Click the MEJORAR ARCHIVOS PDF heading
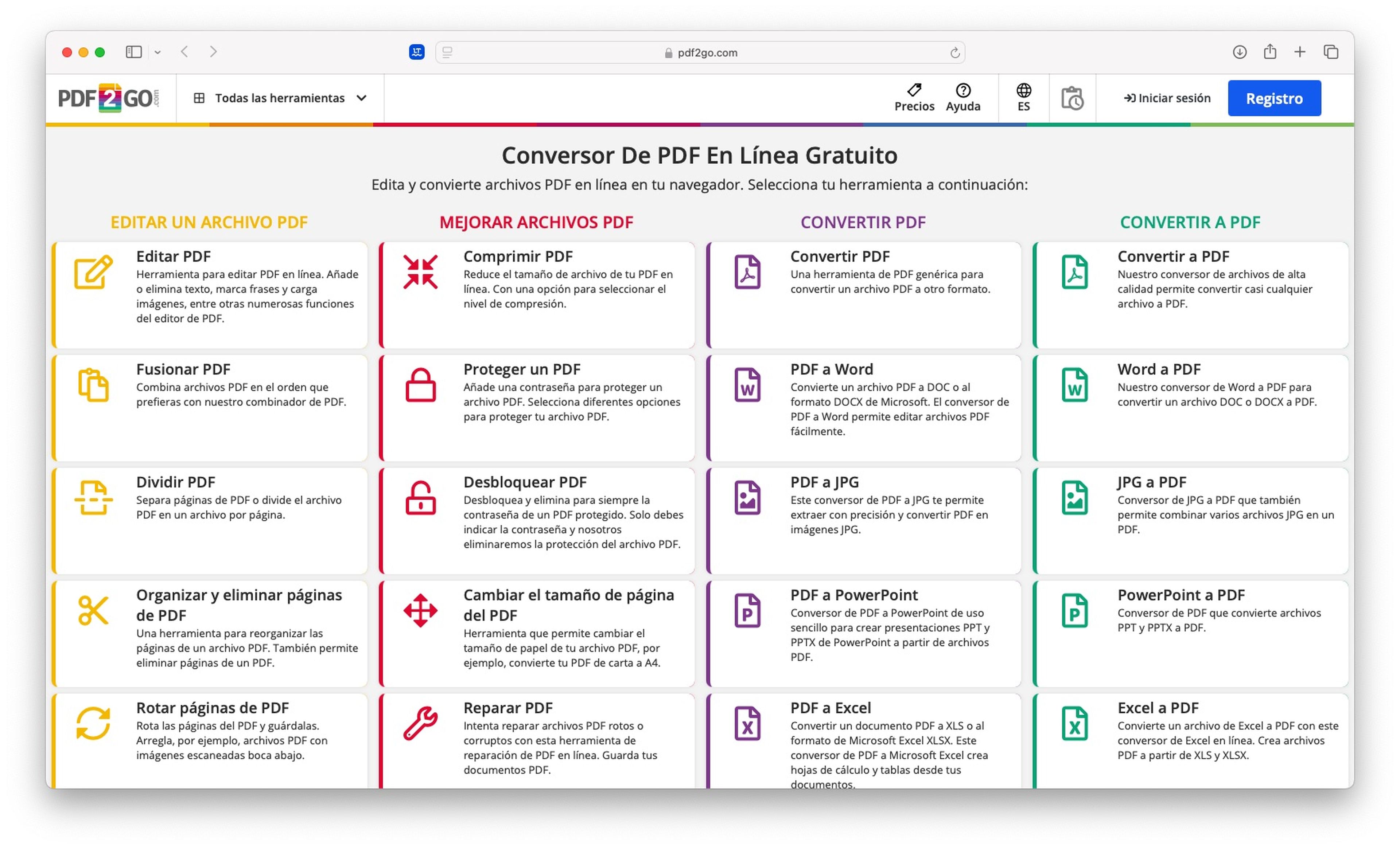The width and height of the screenshot is (1400, 849). (x=536, y=222)
